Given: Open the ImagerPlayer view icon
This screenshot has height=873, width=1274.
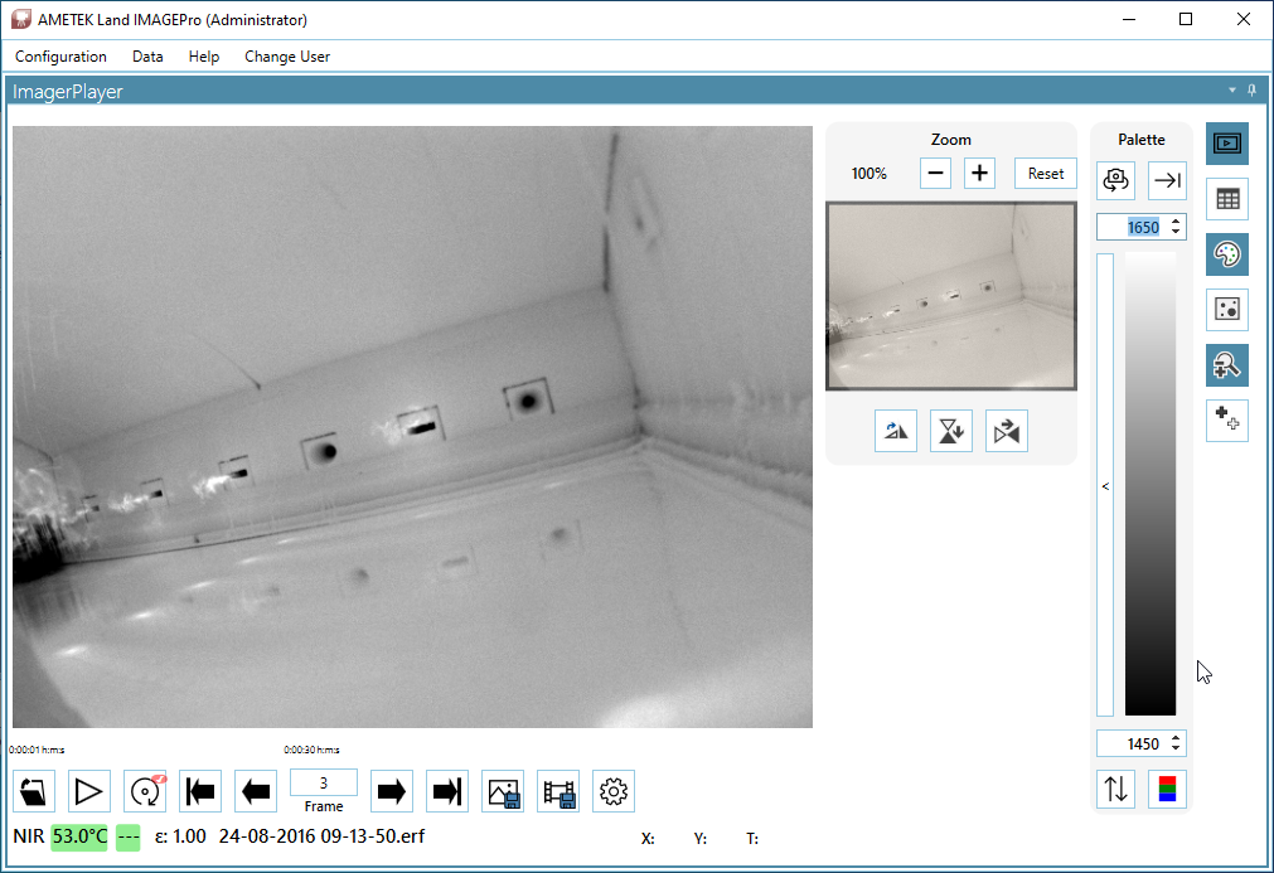Looking at the screenshot, I should [x=1226, y=143].
